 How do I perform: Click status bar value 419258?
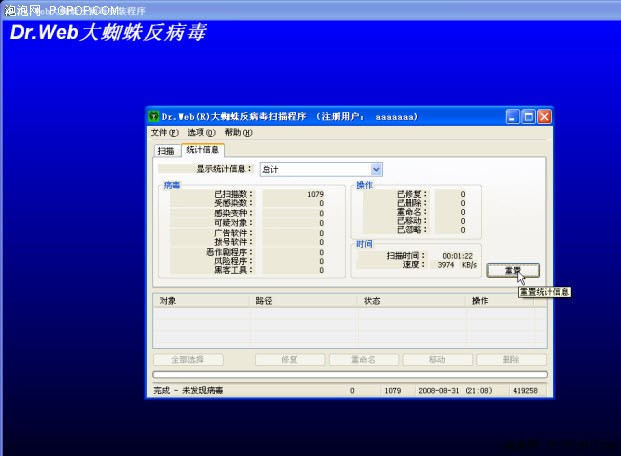pyautogui.click(x=525, y=391)
